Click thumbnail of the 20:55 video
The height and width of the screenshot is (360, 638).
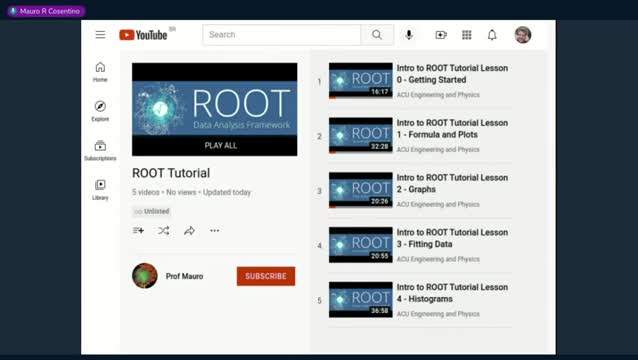(361, 245)
